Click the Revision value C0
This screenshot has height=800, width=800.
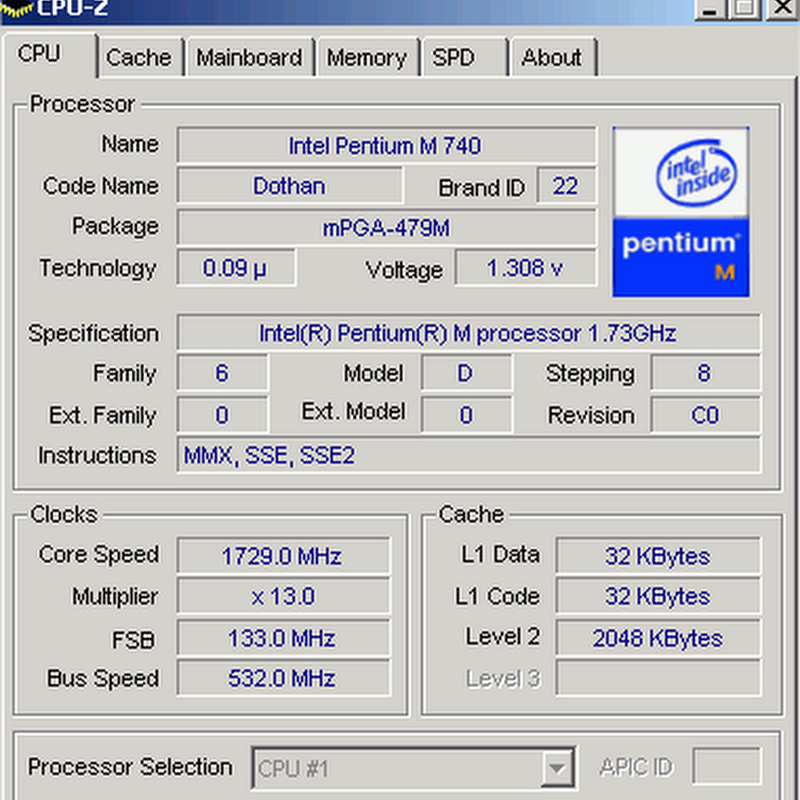pyautogui.click(x=705, y=415)
